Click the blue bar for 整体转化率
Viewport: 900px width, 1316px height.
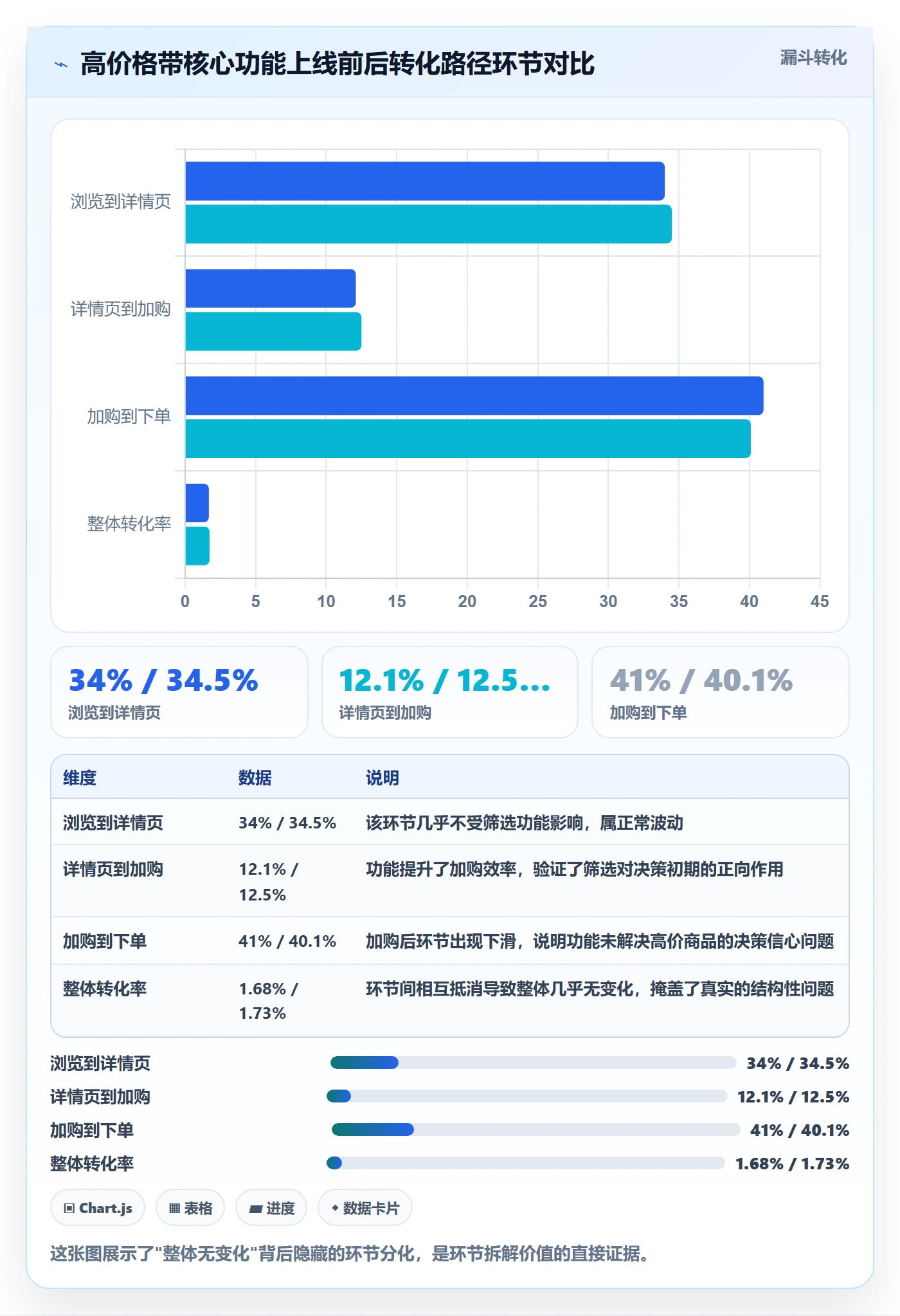197,503
